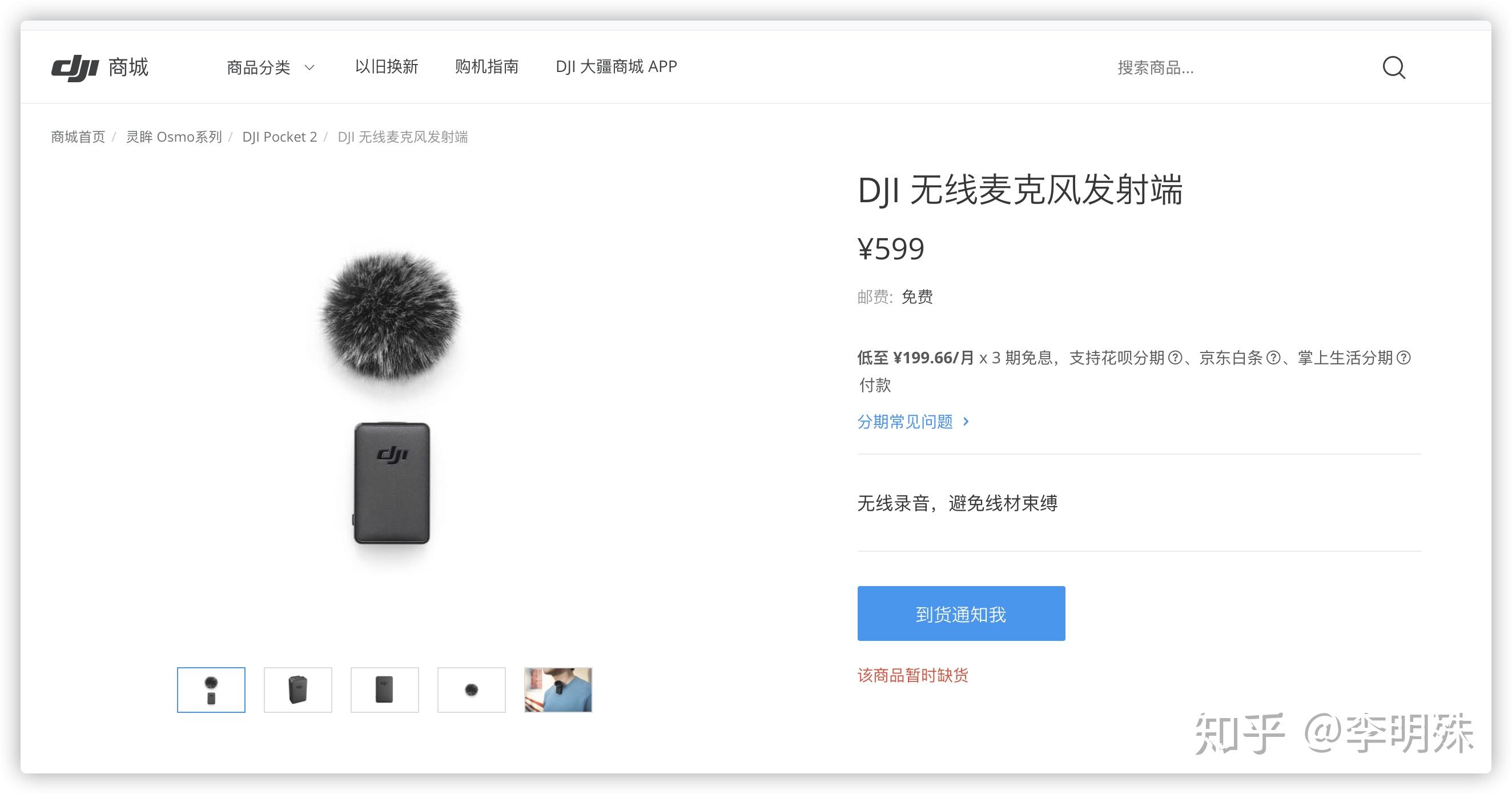Open 掌上生活分期 help question icon

[x=1404, y=358]
